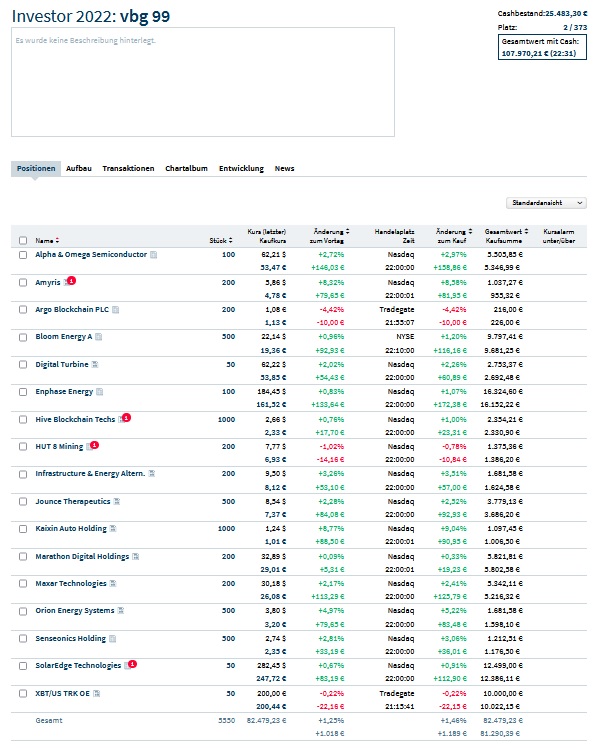
Task: Open the Amyris stock link
Action: tap(48, 283)
